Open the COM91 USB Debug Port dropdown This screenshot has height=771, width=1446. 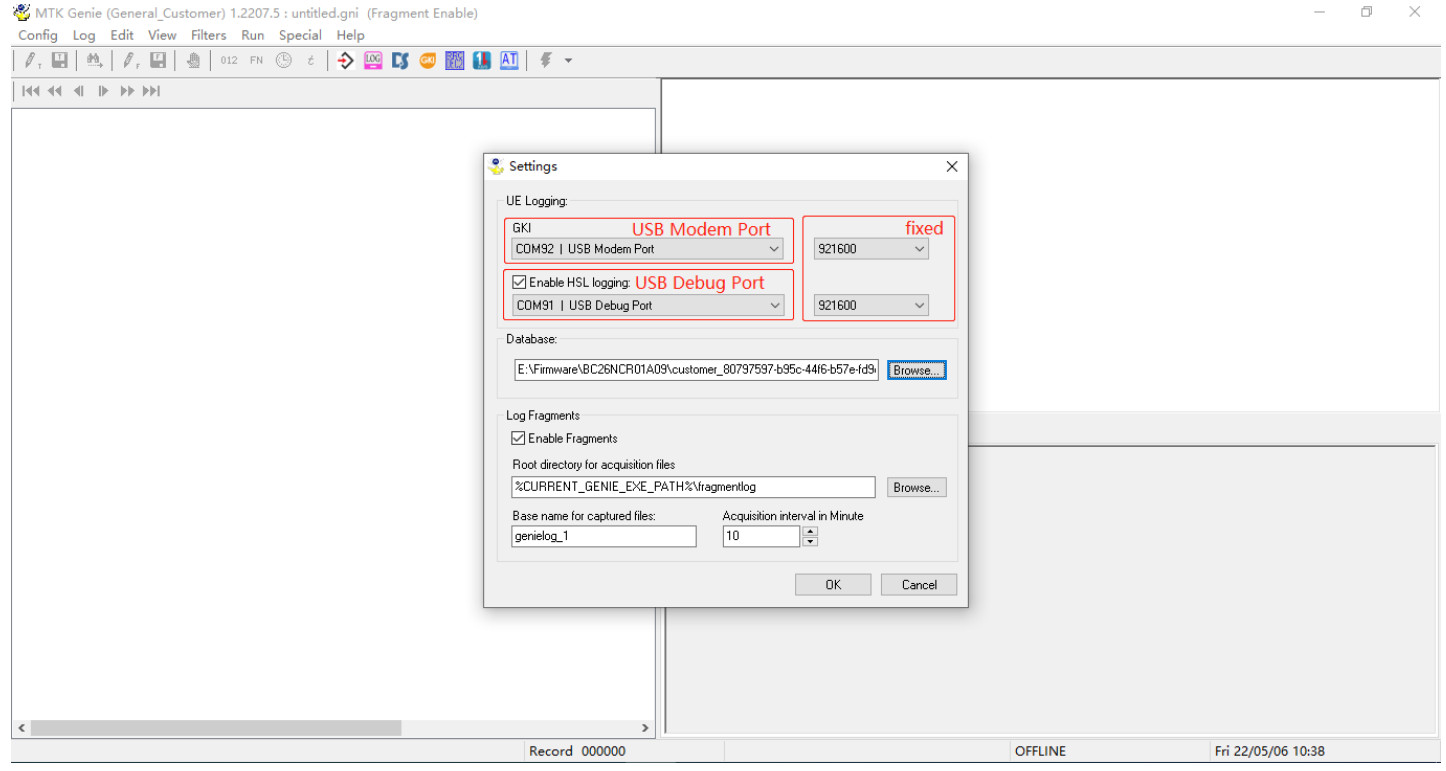[774, 306]
